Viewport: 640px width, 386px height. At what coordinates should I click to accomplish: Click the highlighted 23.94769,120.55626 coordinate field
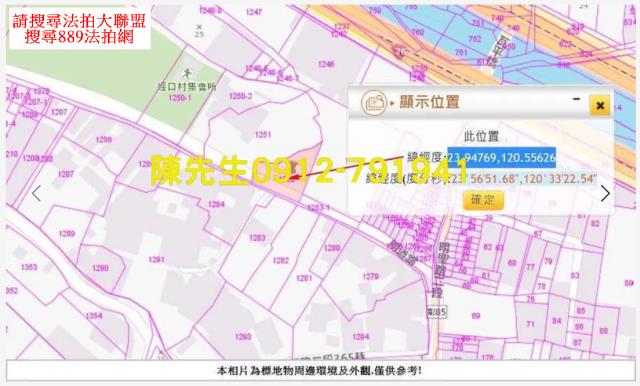502,158
